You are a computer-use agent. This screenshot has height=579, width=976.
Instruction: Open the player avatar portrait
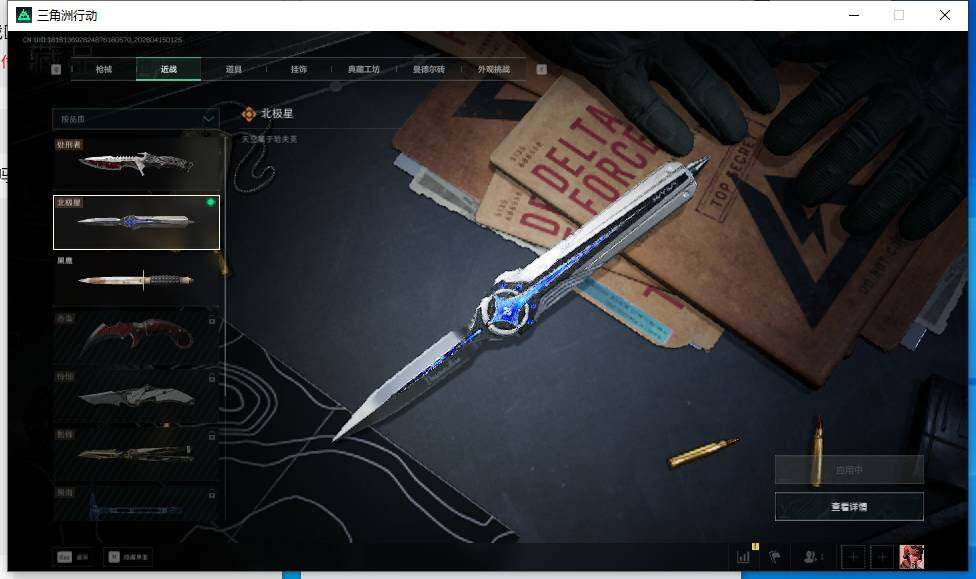pos(911,557)
